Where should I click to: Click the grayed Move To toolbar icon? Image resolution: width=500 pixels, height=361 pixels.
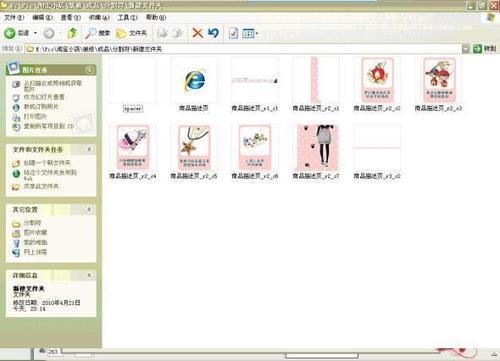(x=163, y=33)
